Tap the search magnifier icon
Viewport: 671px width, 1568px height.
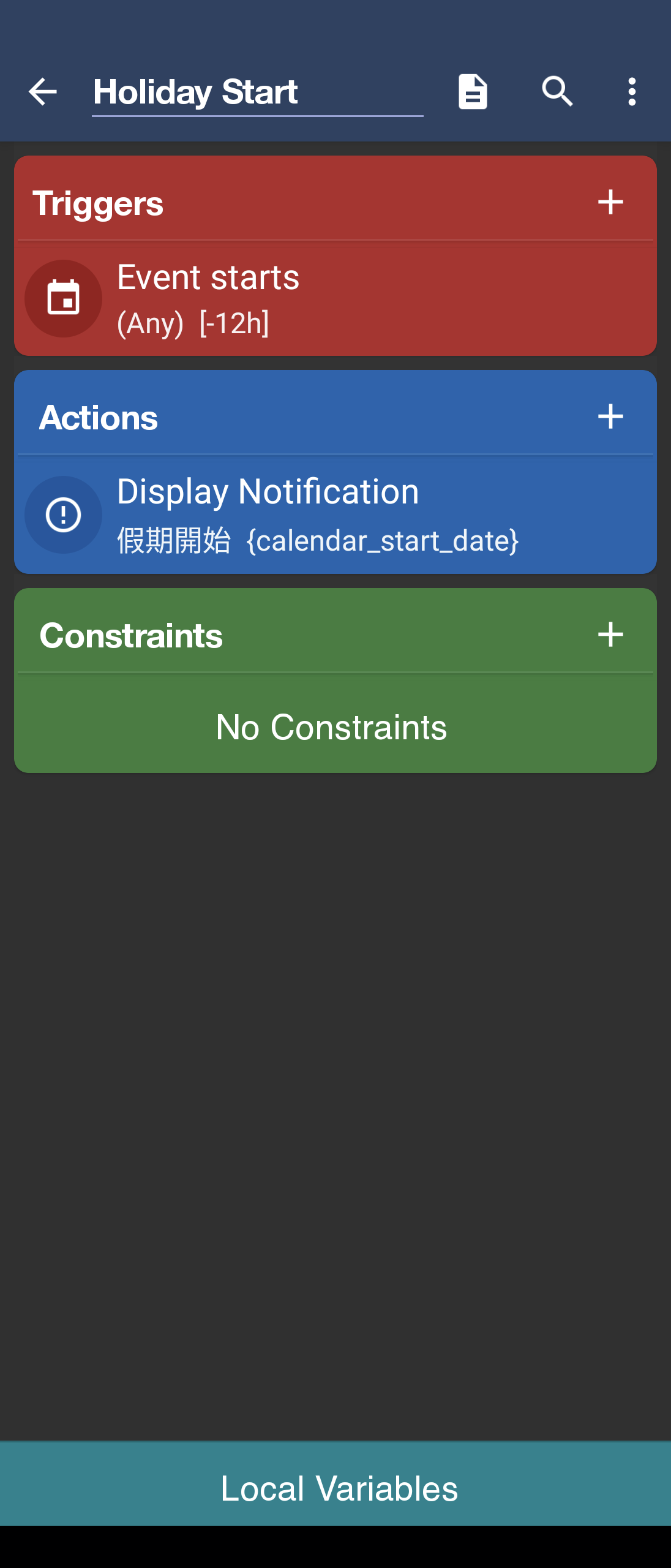point(557,92)
